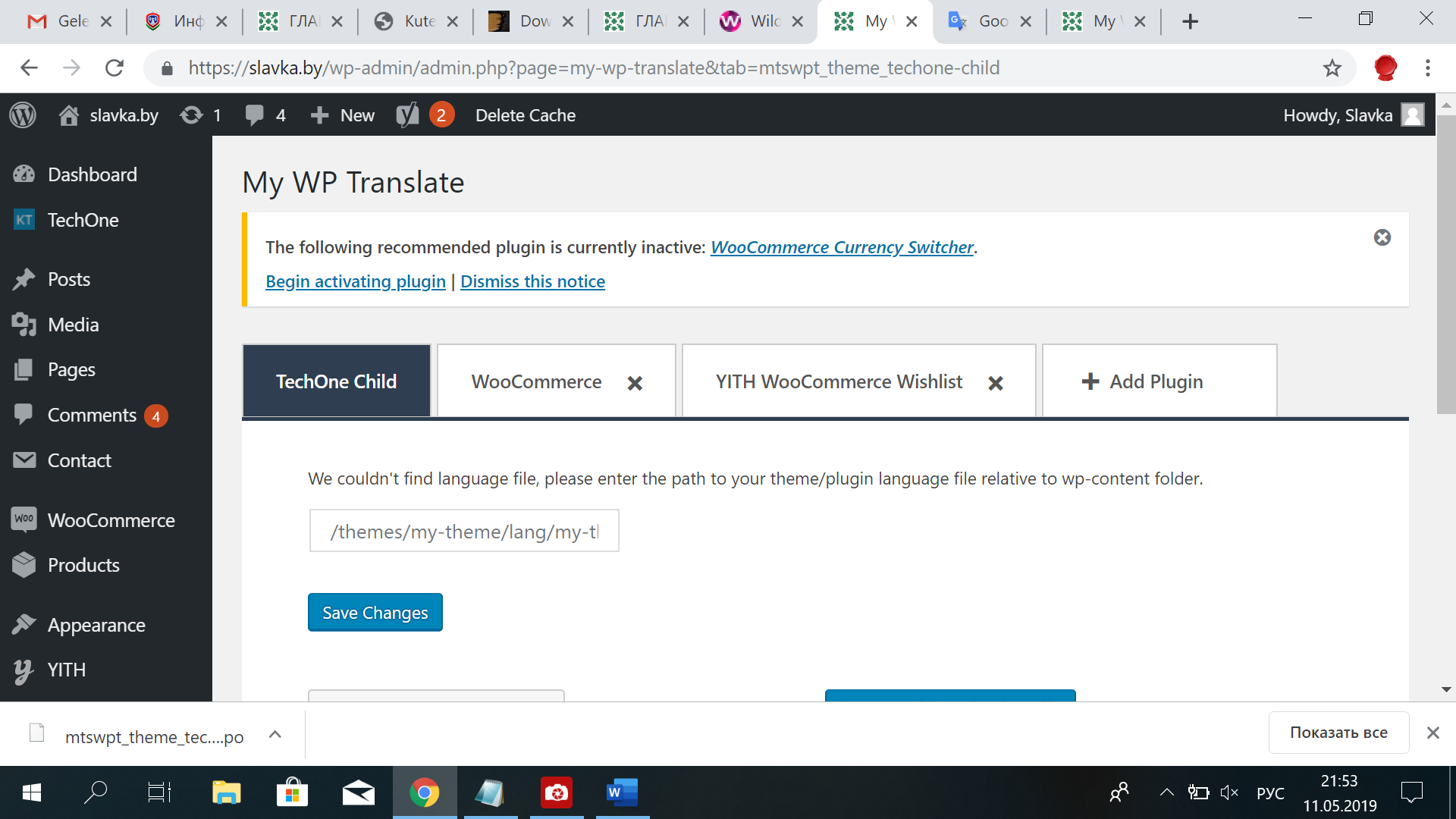Click the Save Changes button

[375, 612]
